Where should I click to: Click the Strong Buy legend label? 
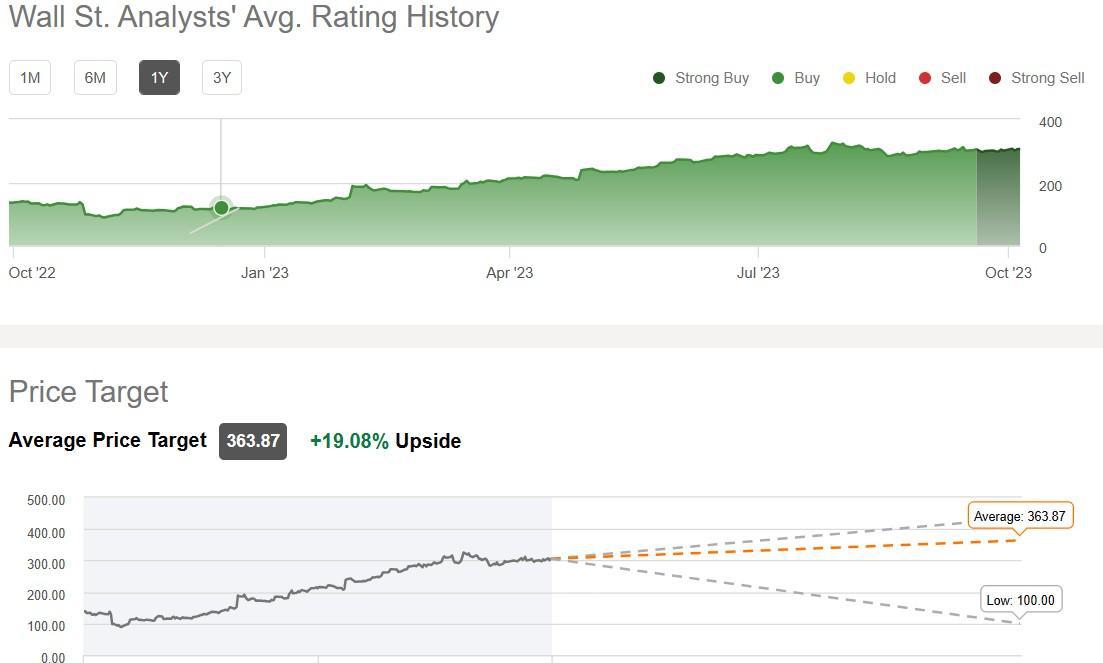(711, 78)
